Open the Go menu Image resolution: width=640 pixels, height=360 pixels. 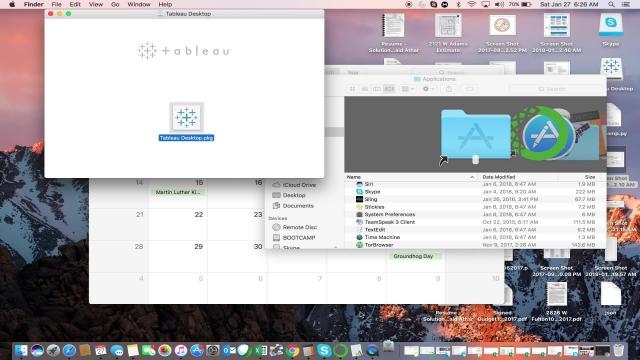(115, 4)
